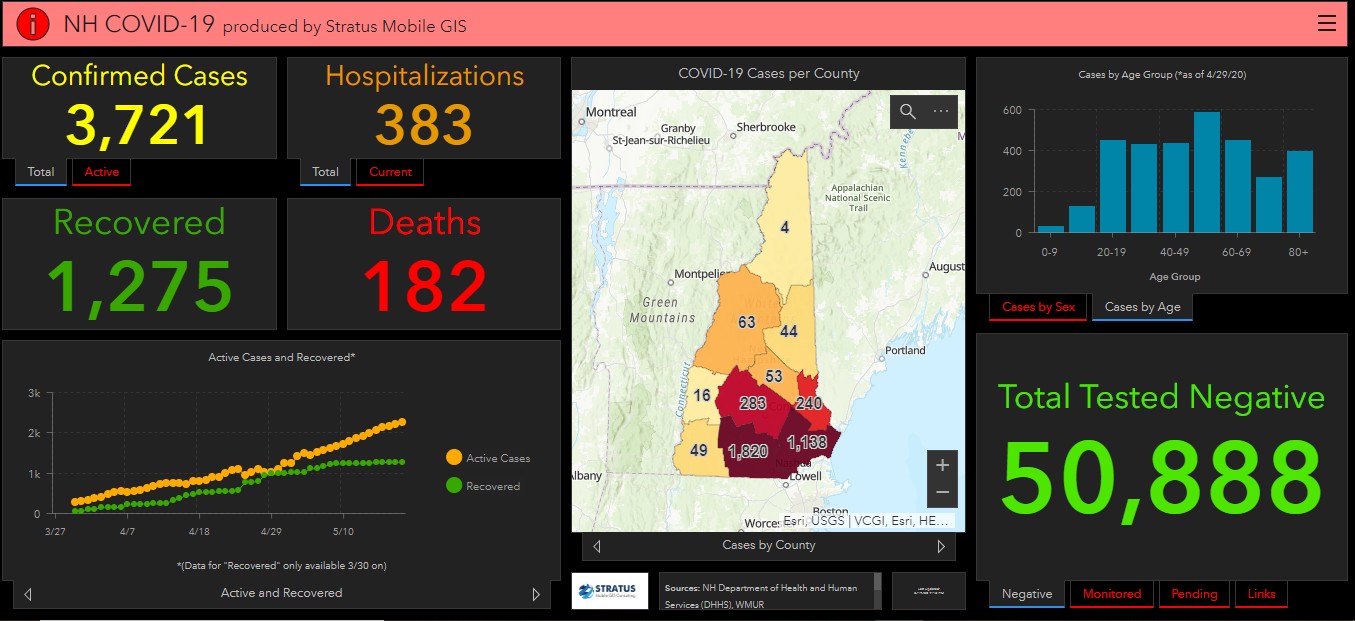Switch to Active confirmed cases tab
The width and height of the screenshot is (1355, 621).
[101, 172]
